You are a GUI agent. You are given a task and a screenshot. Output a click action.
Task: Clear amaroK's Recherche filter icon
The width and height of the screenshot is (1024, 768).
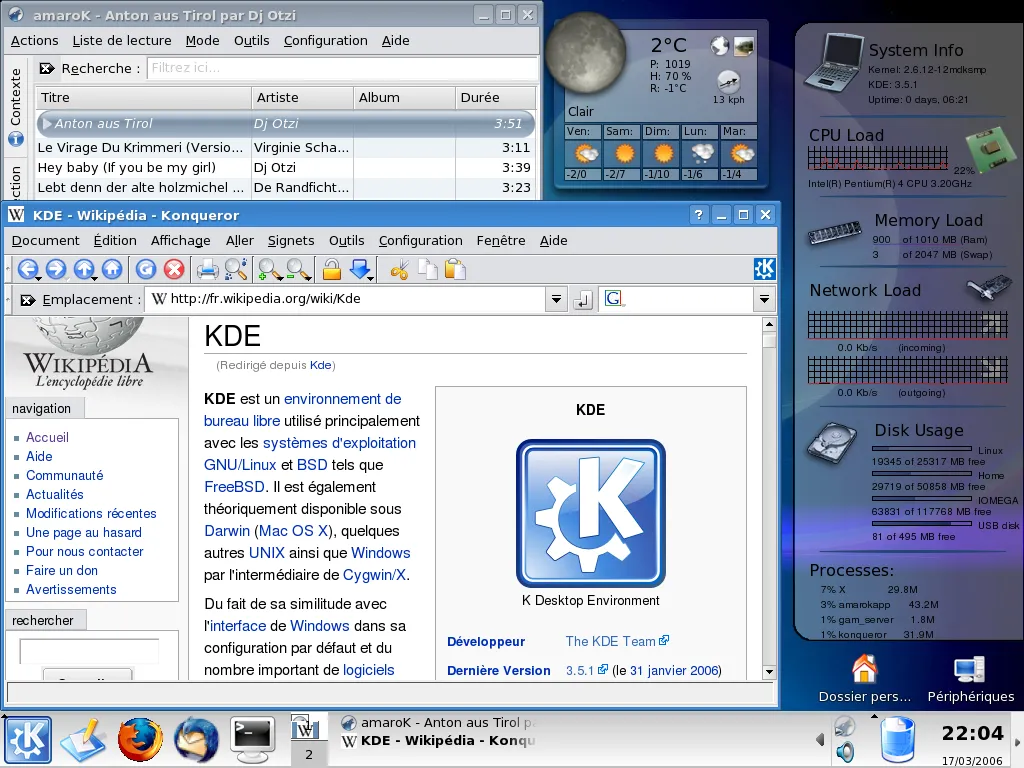(x=46, y=68)
